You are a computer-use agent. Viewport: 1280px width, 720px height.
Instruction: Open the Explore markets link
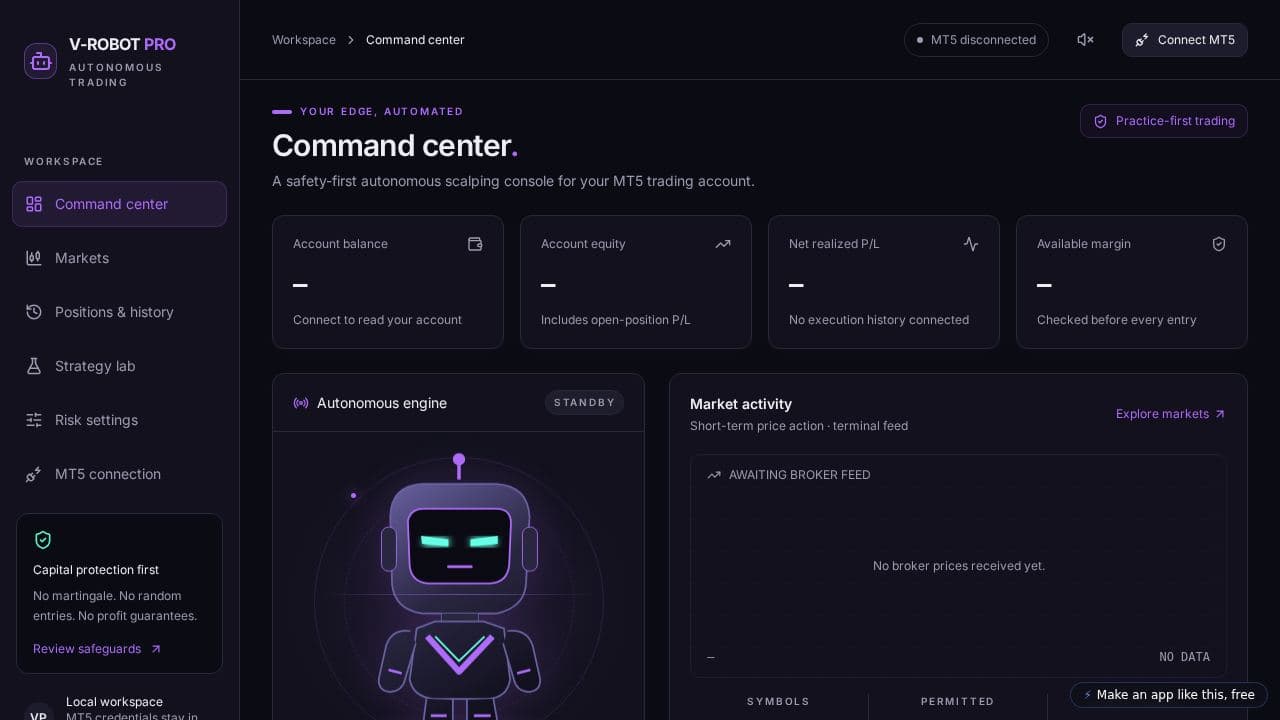[1171, 414]
